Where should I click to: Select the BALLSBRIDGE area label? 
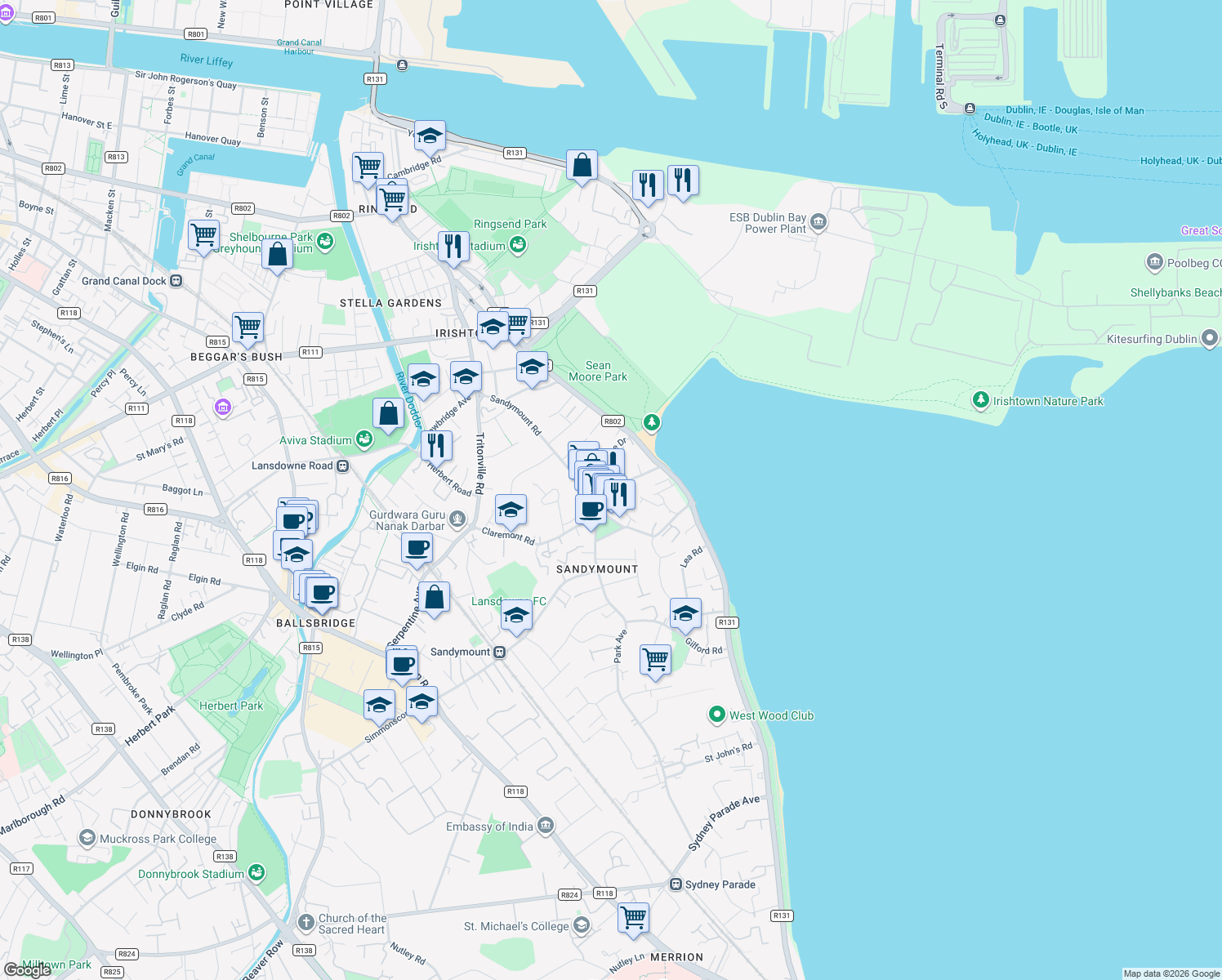[316, 623]
